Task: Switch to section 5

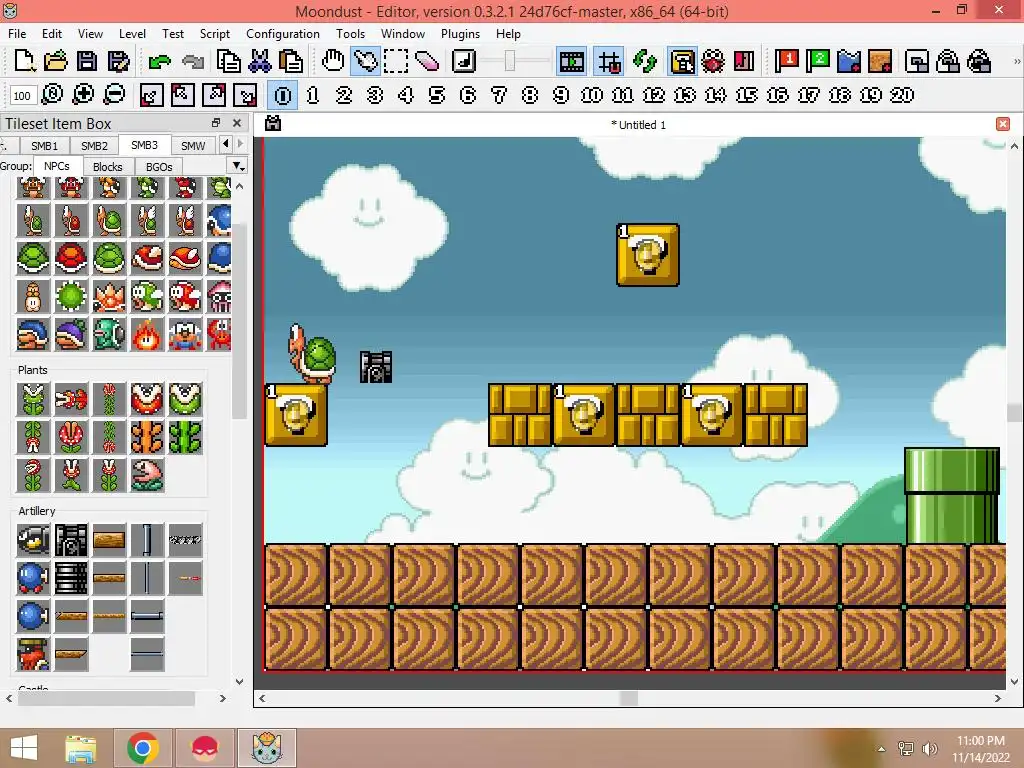Action: click(437, 95)
